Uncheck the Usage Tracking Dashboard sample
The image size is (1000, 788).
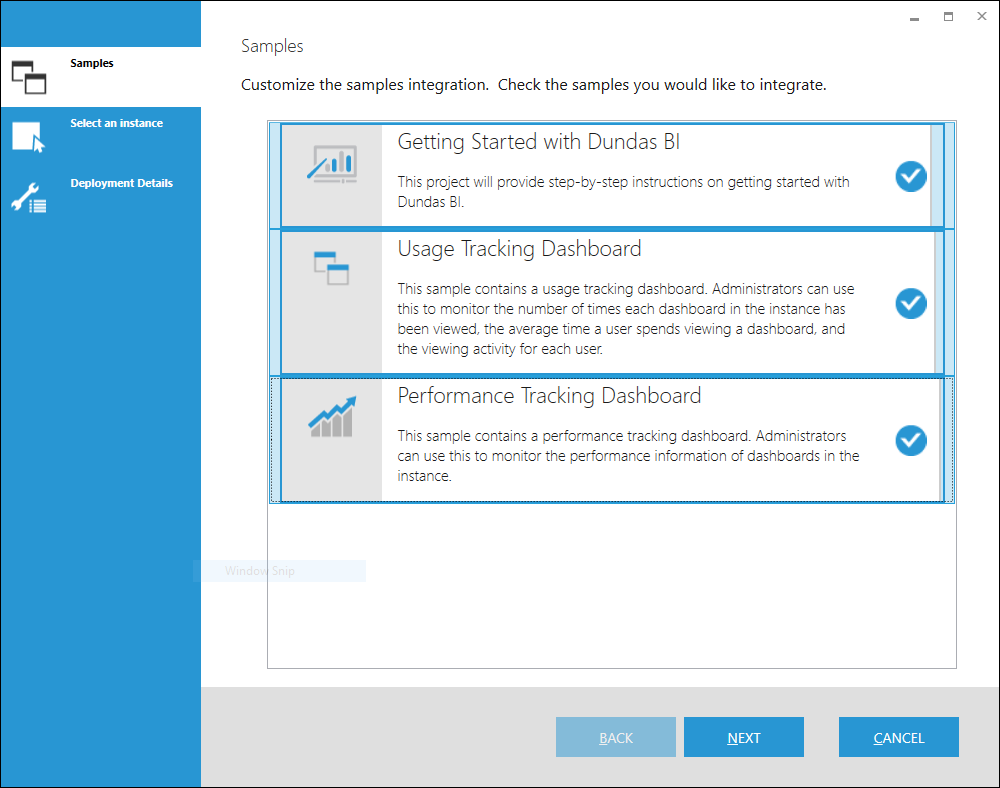[x=911, y=303]
